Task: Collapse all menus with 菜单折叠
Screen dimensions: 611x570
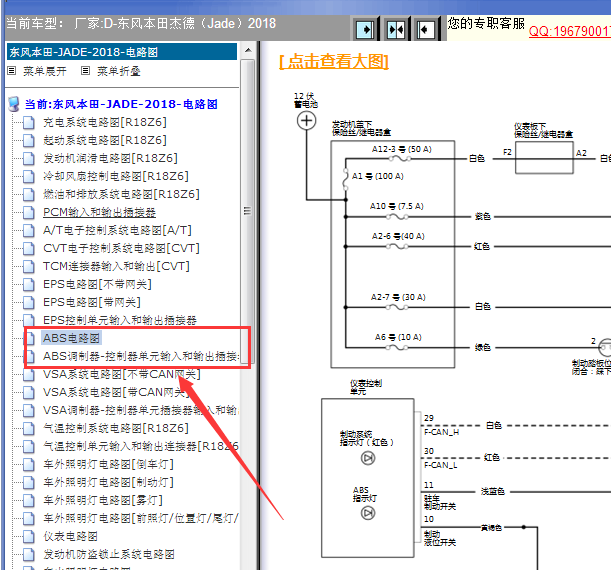Action: click(118, 71)
